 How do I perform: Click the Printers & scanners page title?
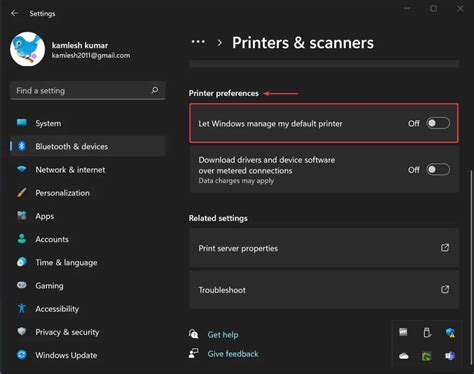303,43
